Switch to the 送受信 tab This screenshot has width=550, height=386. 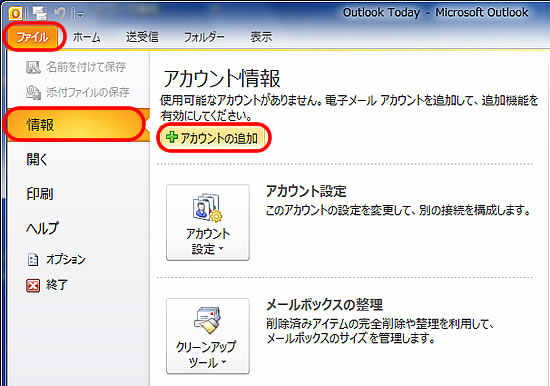142,37
